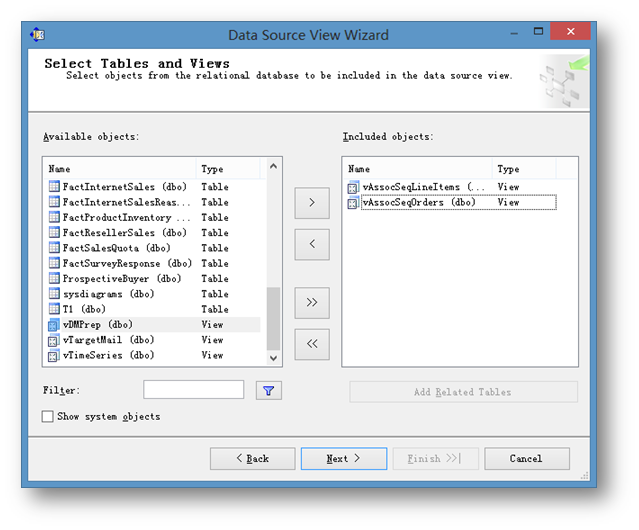Viewport: 639px width, 530px height.
Task: Close the wizard with the red X
Action: [x=571, y=31]
